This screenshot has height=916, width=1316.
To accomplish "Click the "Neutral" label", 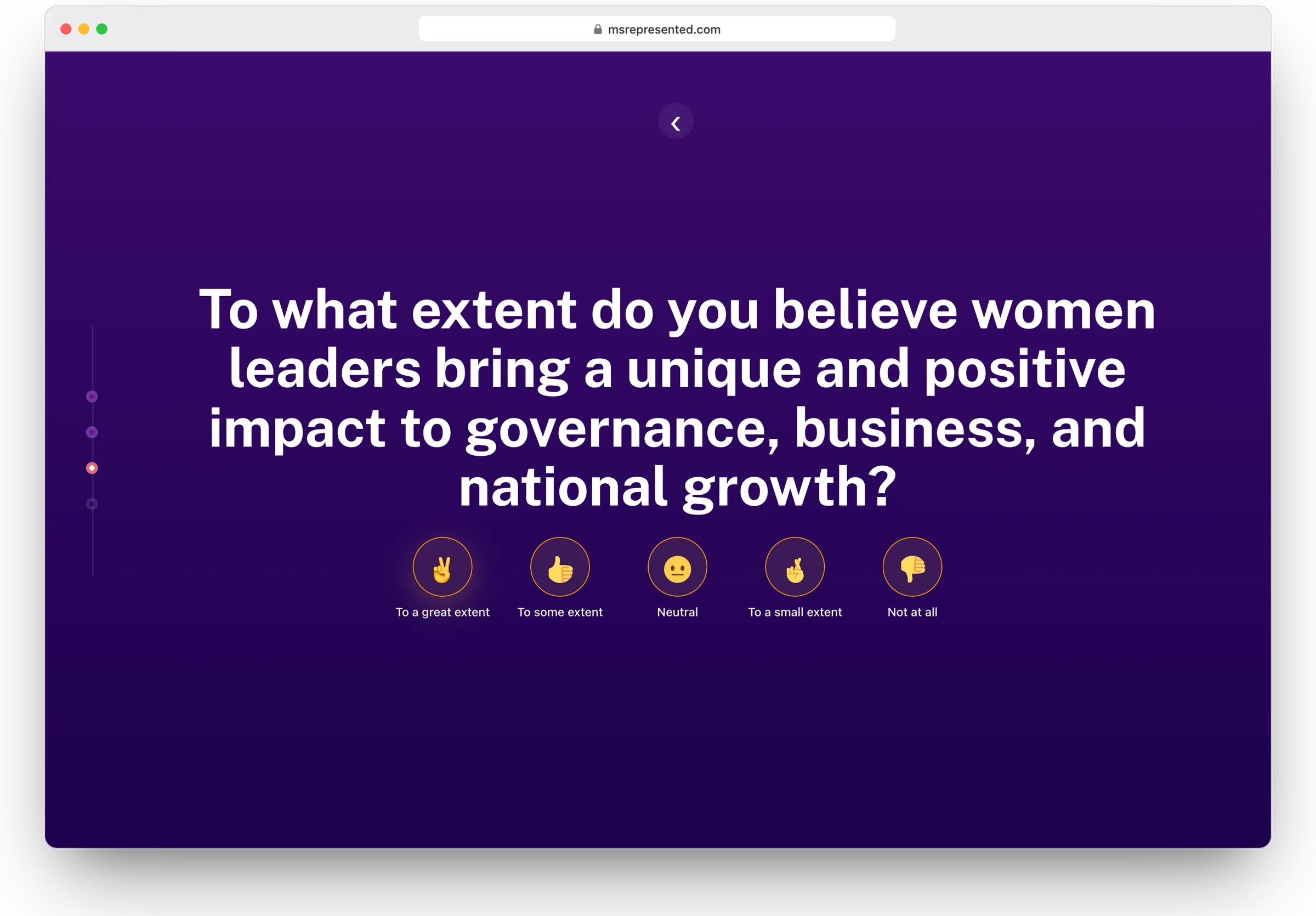I will 678,612.
